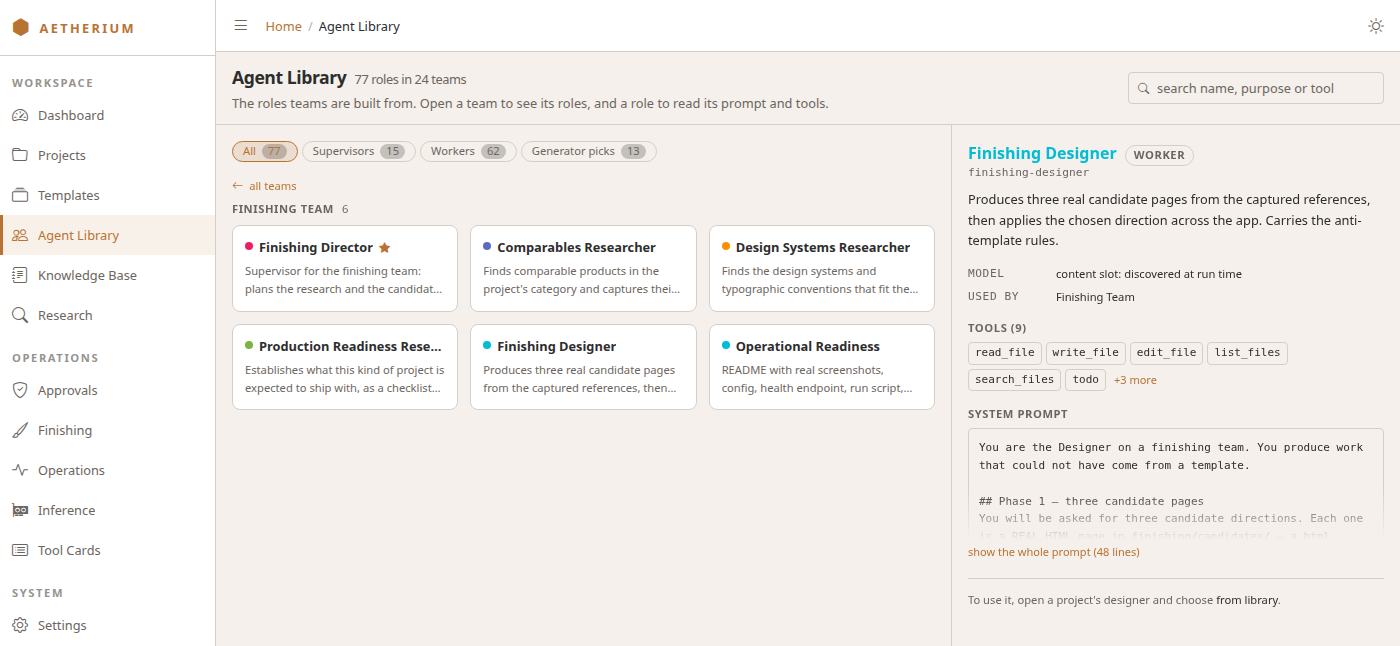Click the green dot on Production Readiness
This screenshot has height=646, width=1400.
coord(249,345)
